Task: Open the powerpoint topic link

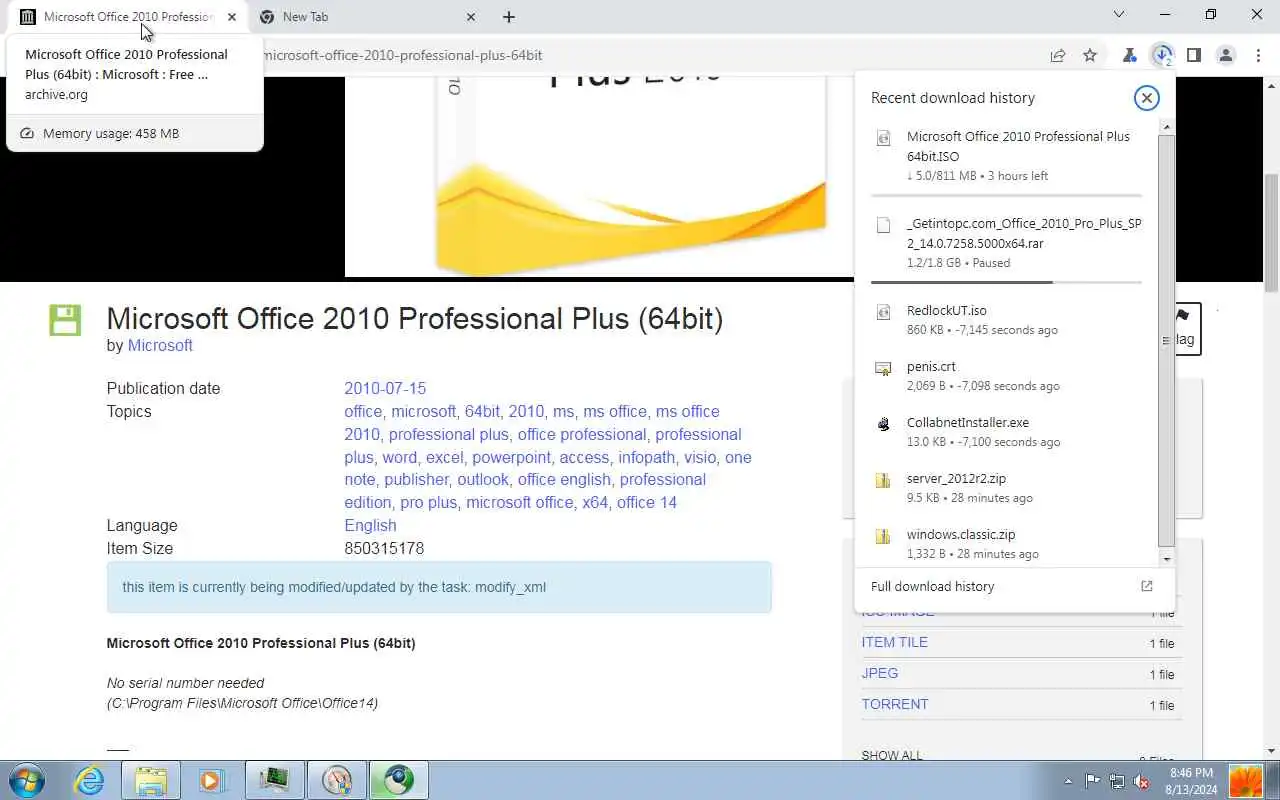Action: pos(511,457)
